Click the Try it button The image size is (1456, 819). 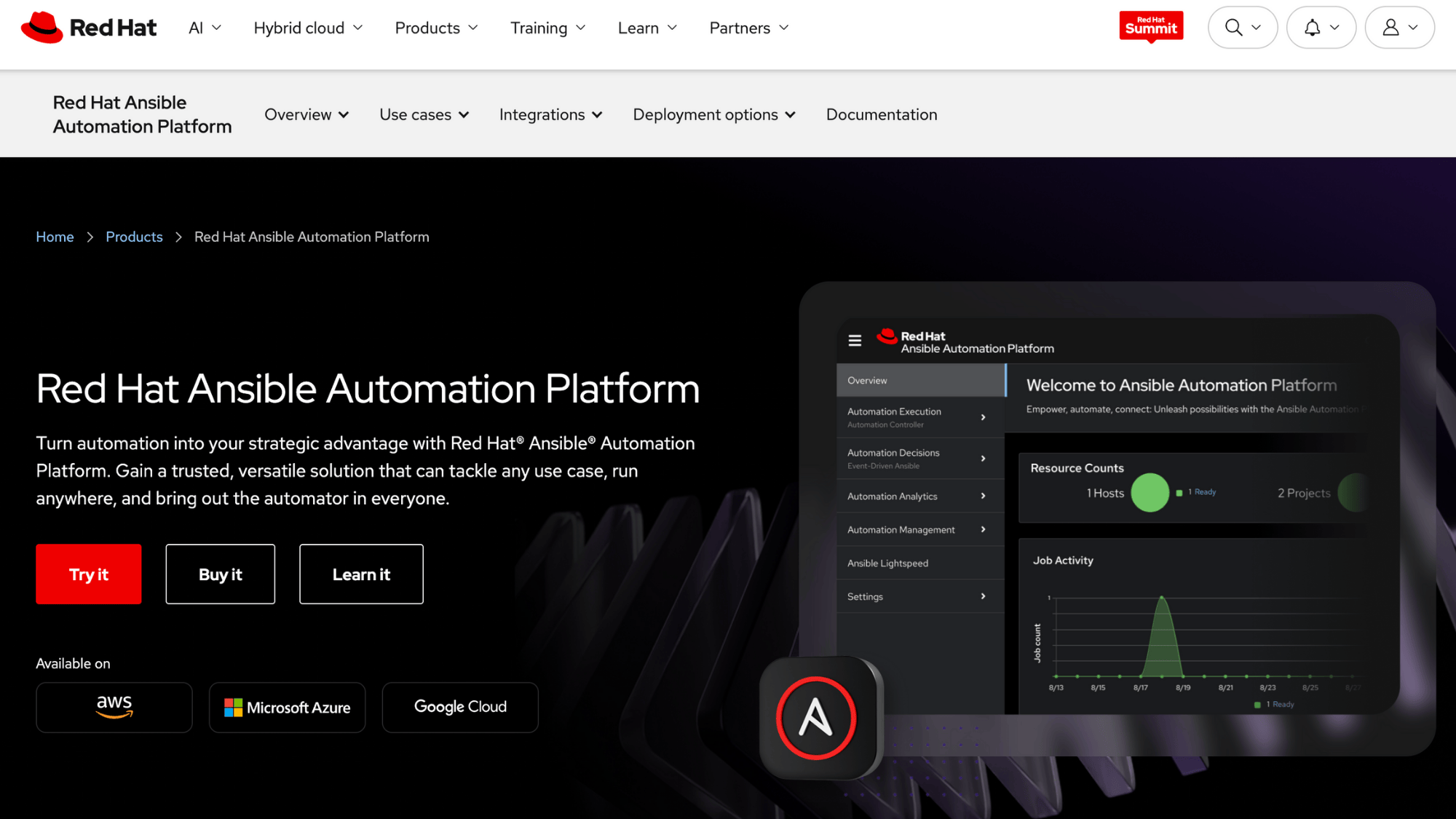88,574
